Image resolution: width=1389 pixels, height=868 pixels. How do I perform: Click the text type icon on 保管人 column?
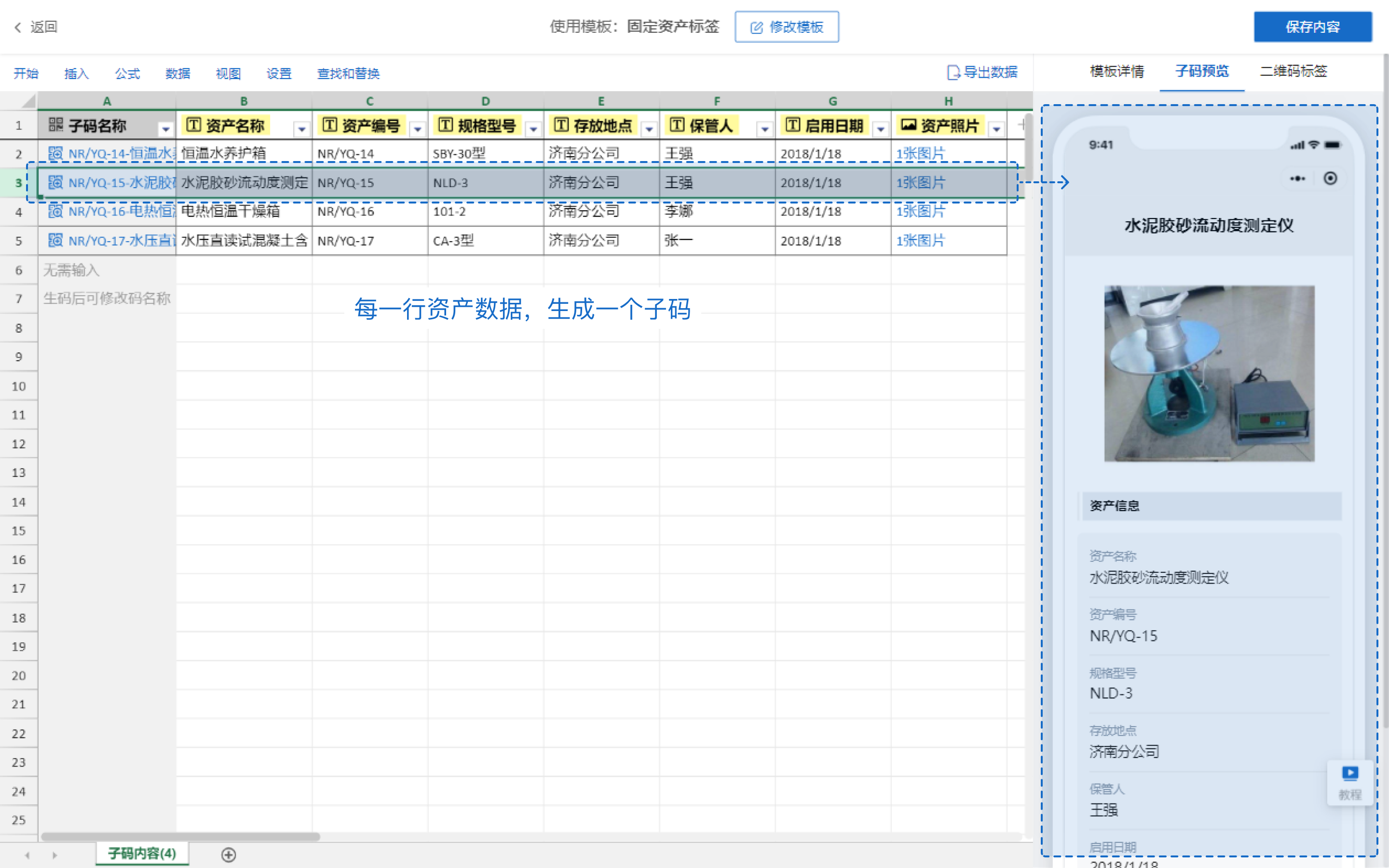click(678, 124)
